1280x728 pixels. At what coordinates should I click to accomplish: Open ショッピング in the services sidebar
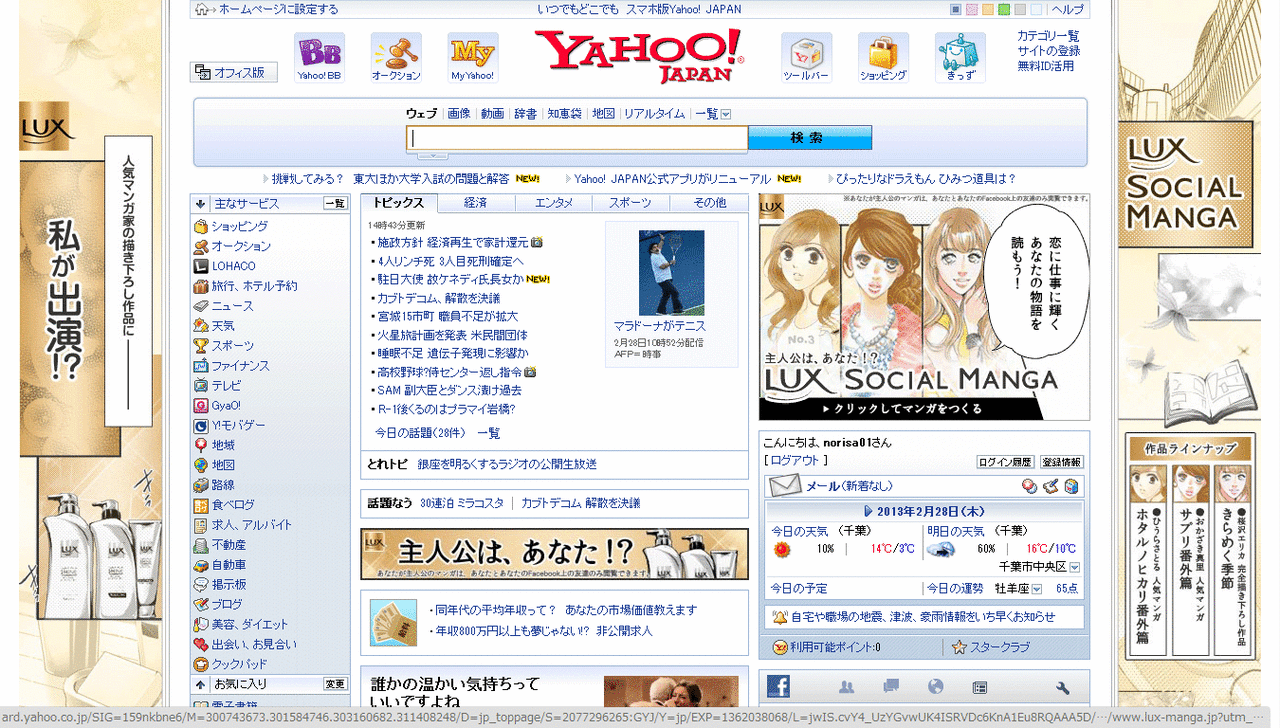pos(240,226)
